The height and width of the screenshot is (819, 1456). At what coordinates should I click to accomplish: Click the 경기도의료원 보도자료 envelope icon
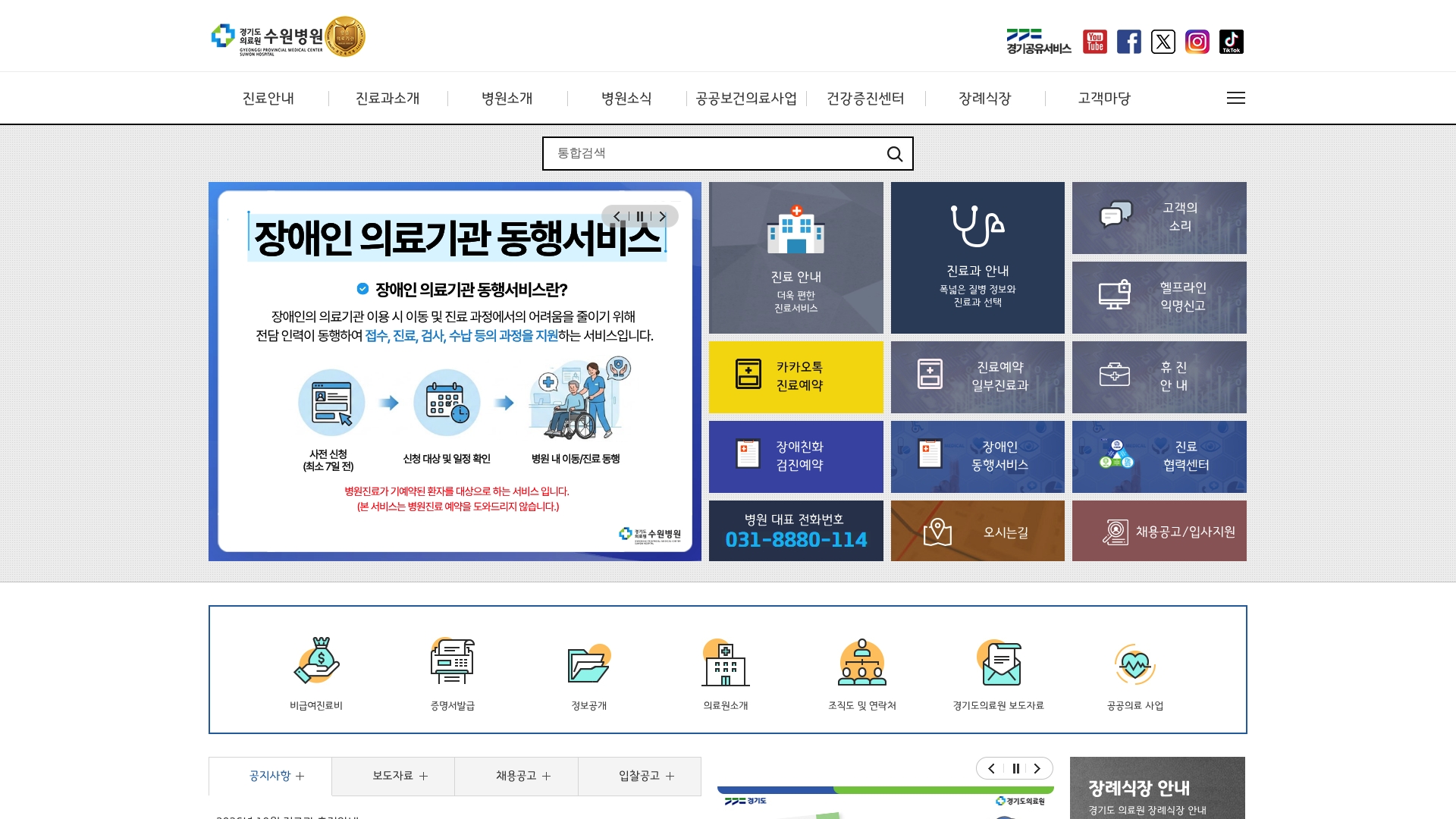(x=999, y=662)
